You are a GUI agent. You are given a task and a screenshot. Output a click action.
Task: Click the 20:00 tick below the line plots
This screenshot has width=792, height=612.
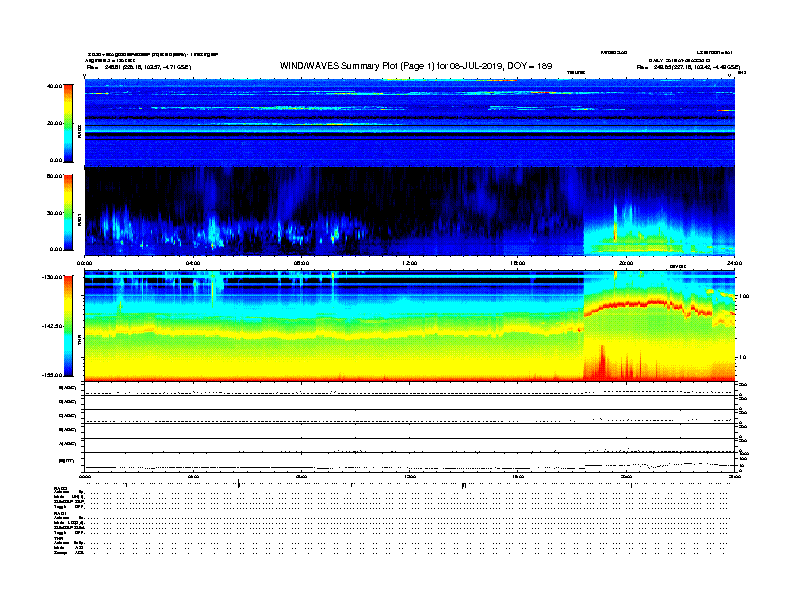(x=626, y=476)
